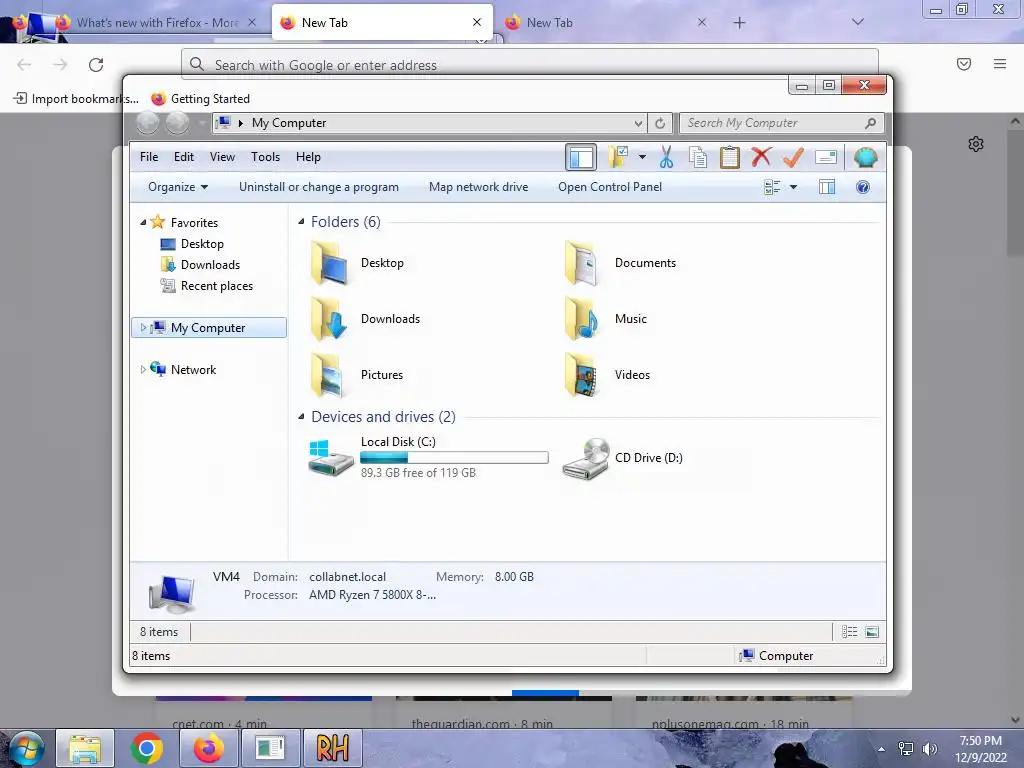
Task: Open the Windows Start button
Action: [27, 748]
